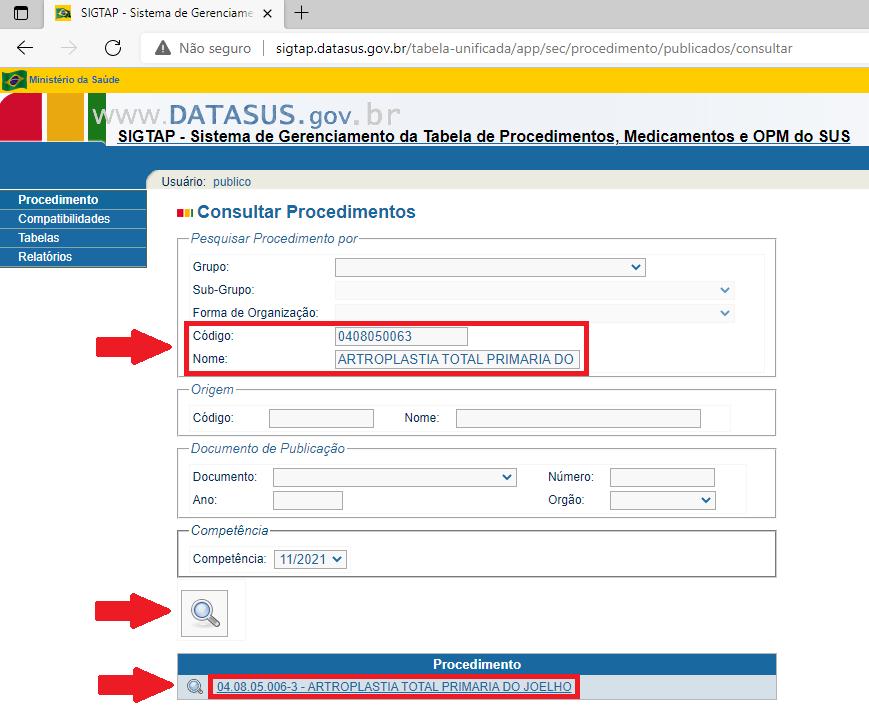Click the www.DATASUS.gov.br banner title
Screen dimensions: 869x711
click(247, 115)
